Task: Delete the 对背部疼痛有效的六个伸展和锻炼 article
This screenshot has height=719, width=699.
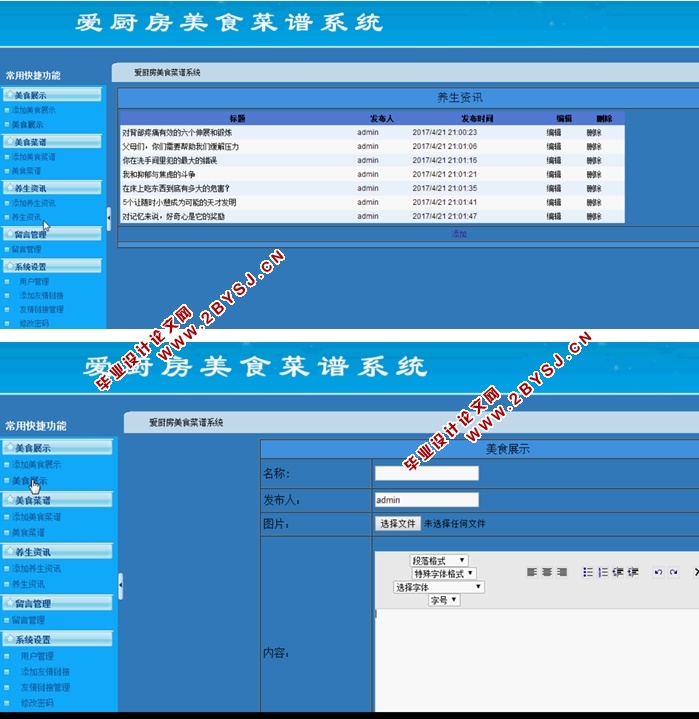Action: point(594,133)
